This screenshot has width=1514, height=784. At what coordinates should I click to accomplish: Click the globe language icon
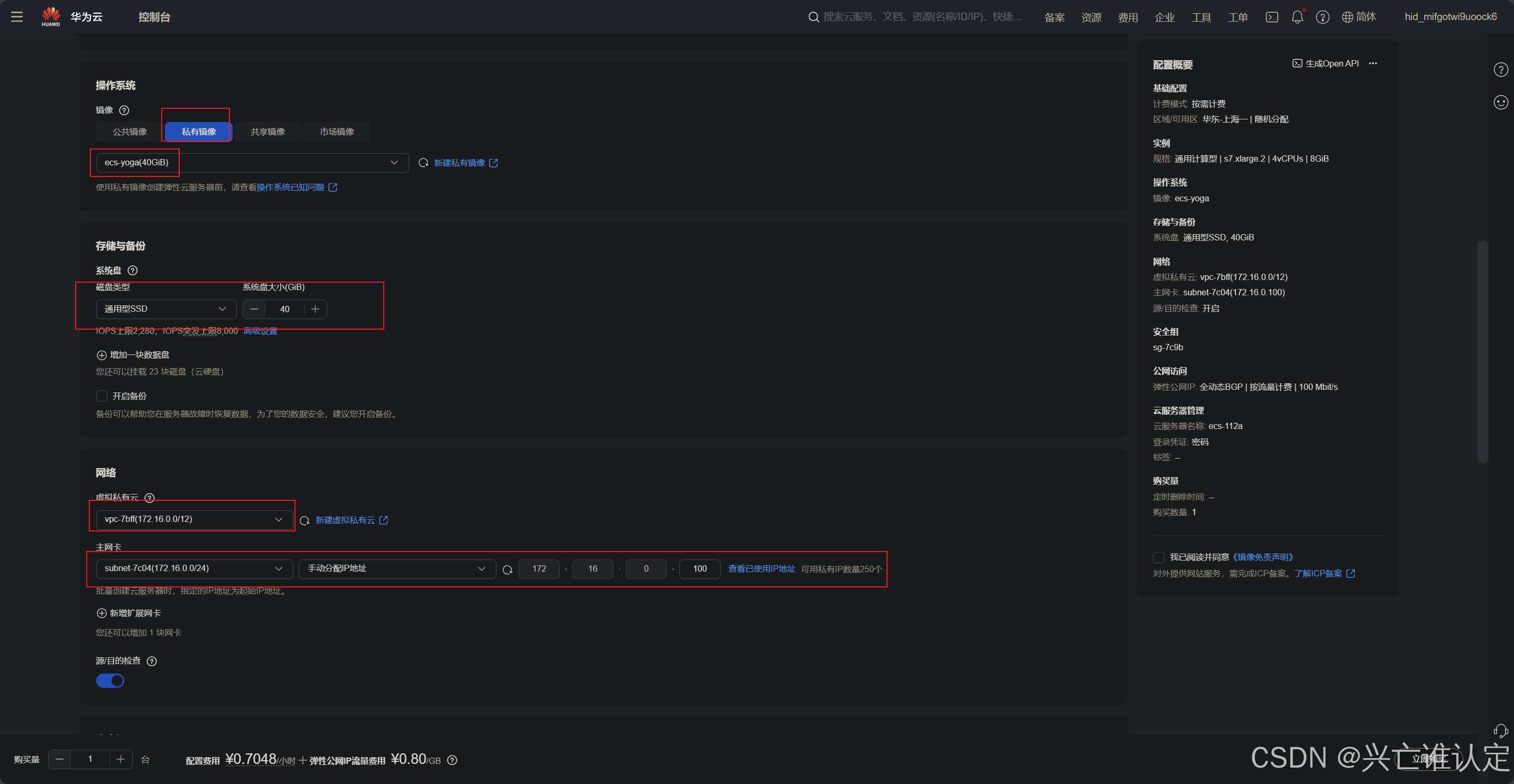tap(1347, 17)
